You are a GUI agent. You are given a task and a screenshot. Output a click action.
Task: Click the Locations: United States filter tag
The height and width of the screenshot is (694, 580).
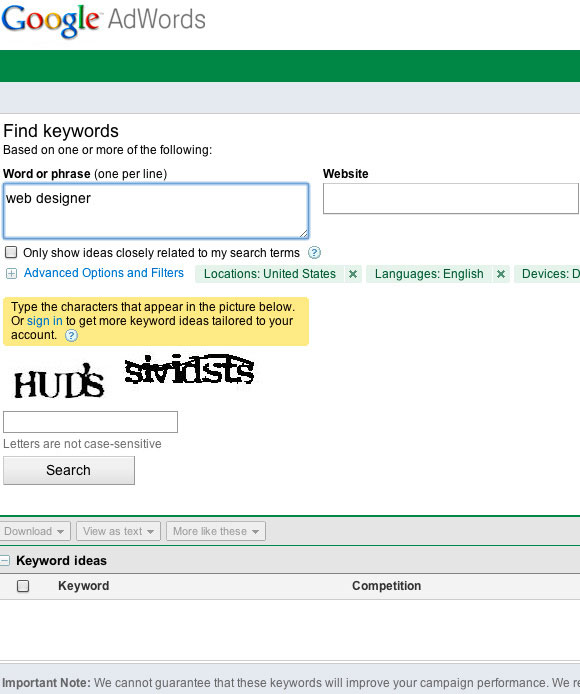[270, 274]
